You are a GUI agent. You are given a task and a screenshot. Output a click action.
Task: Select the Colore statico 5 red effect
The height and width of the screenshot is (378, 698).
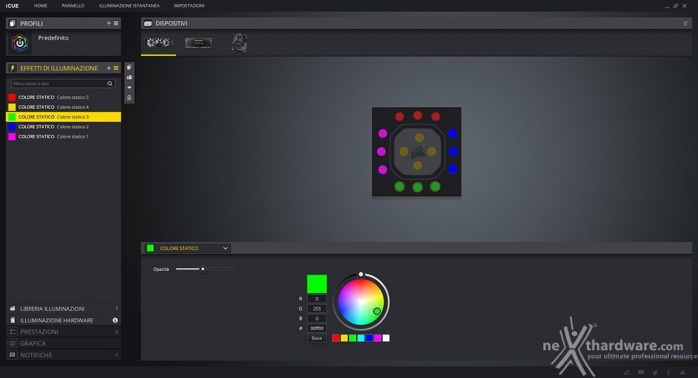[63, 97]
